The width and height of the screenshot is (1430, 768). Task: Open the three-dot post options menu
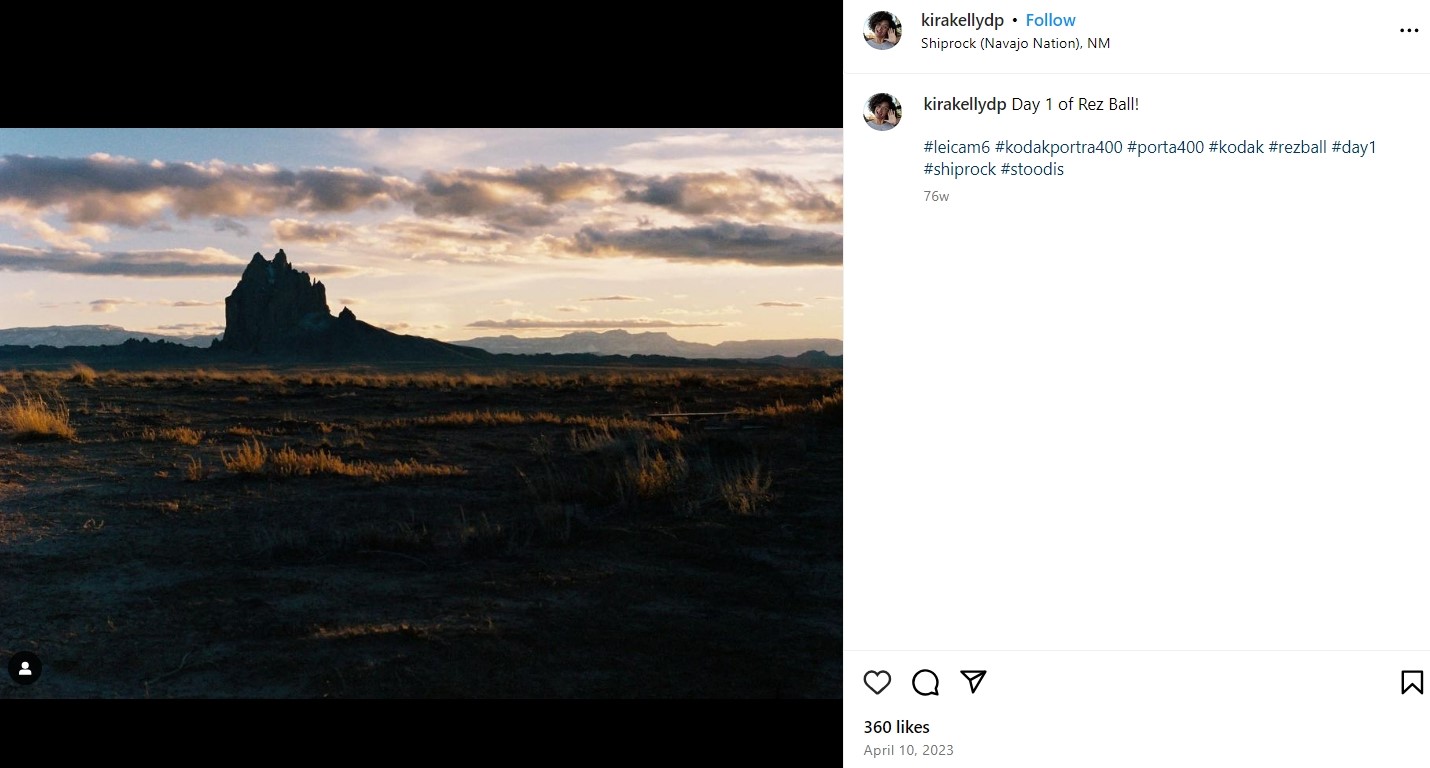1409,30
